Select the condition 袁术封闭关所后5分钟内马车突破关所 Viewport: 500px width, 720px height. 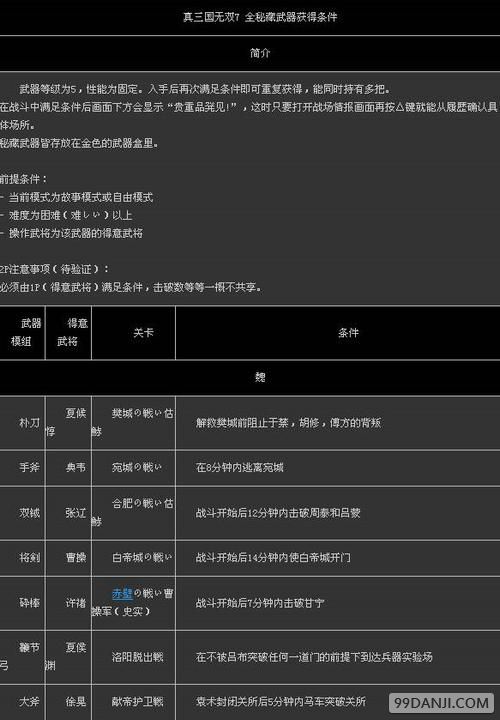coord(281,702)
